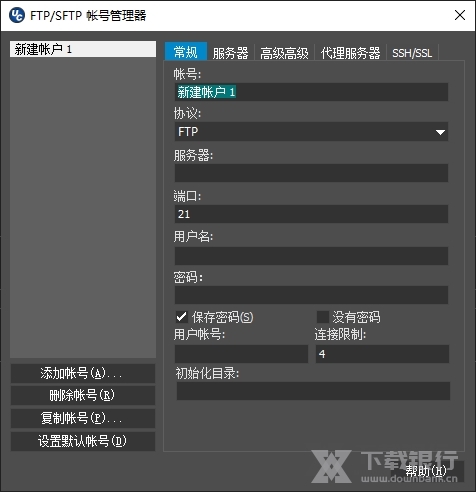Click the 服务器 address input field

click(x=311, y=173)
